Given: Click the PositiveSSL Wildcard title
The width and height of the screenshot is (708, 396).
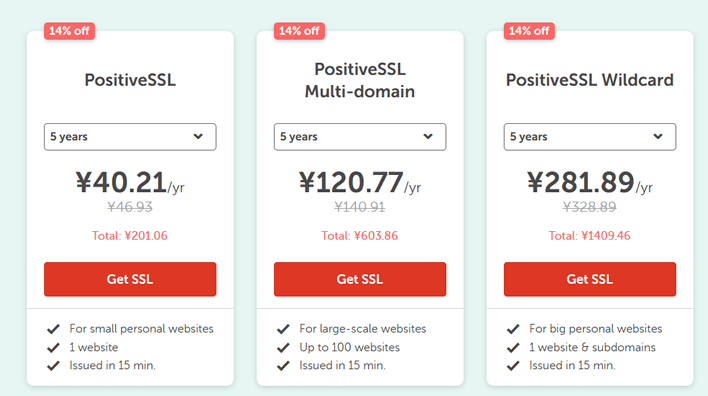Looking at the screenshot, I should pos(590,80).
